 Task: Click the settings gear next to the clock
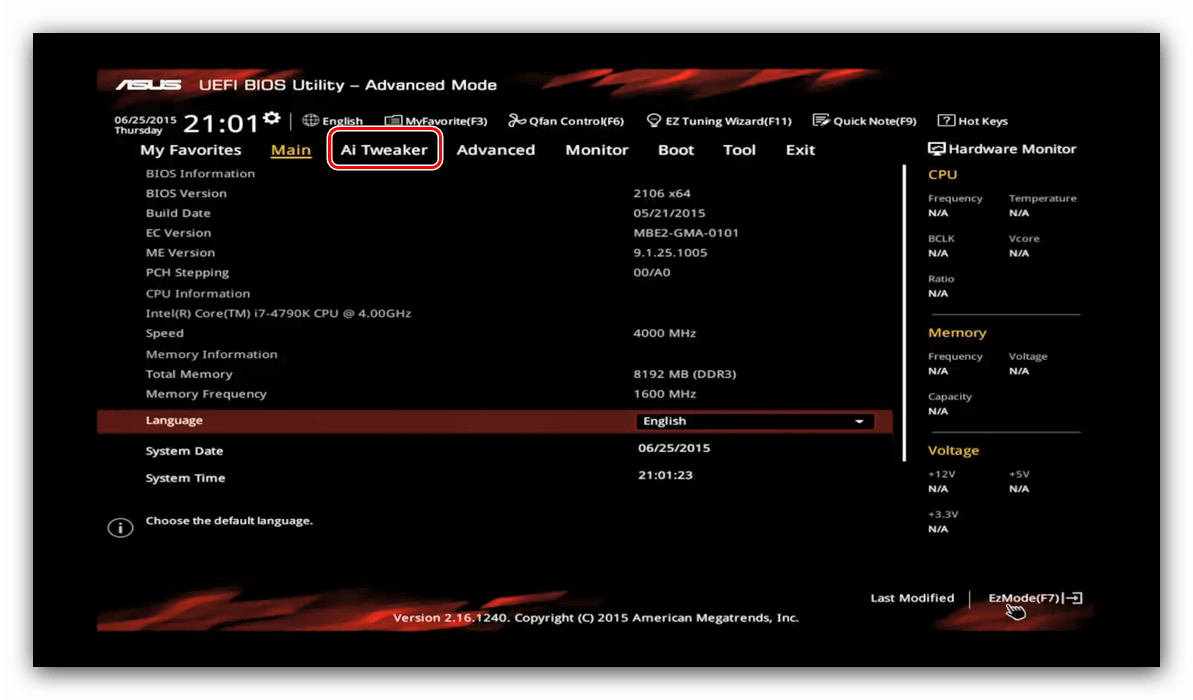point(272,119)
